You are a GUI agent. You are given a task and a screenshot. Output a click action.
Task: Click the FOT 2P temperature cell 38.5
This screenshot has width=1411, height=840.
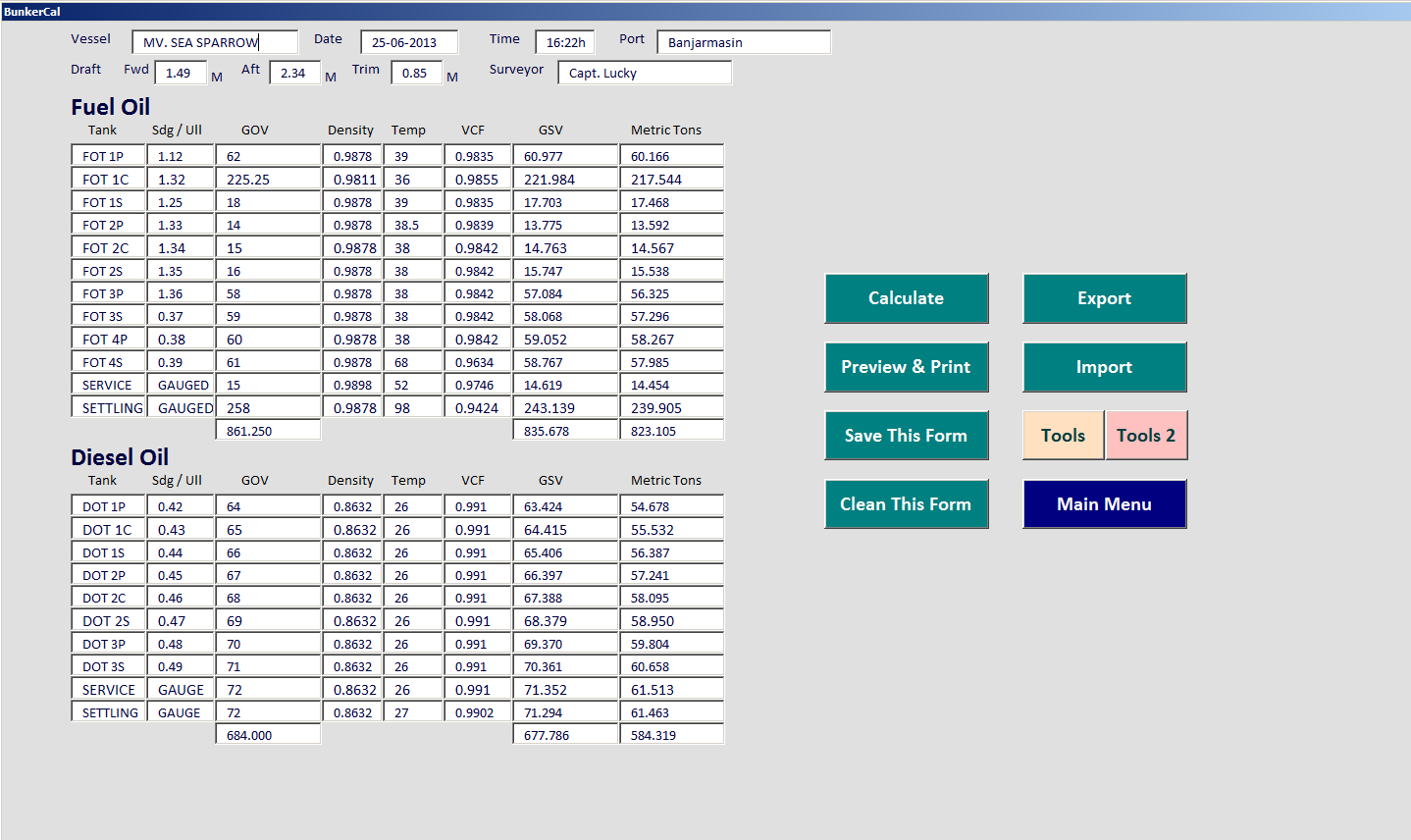point(413,225)
